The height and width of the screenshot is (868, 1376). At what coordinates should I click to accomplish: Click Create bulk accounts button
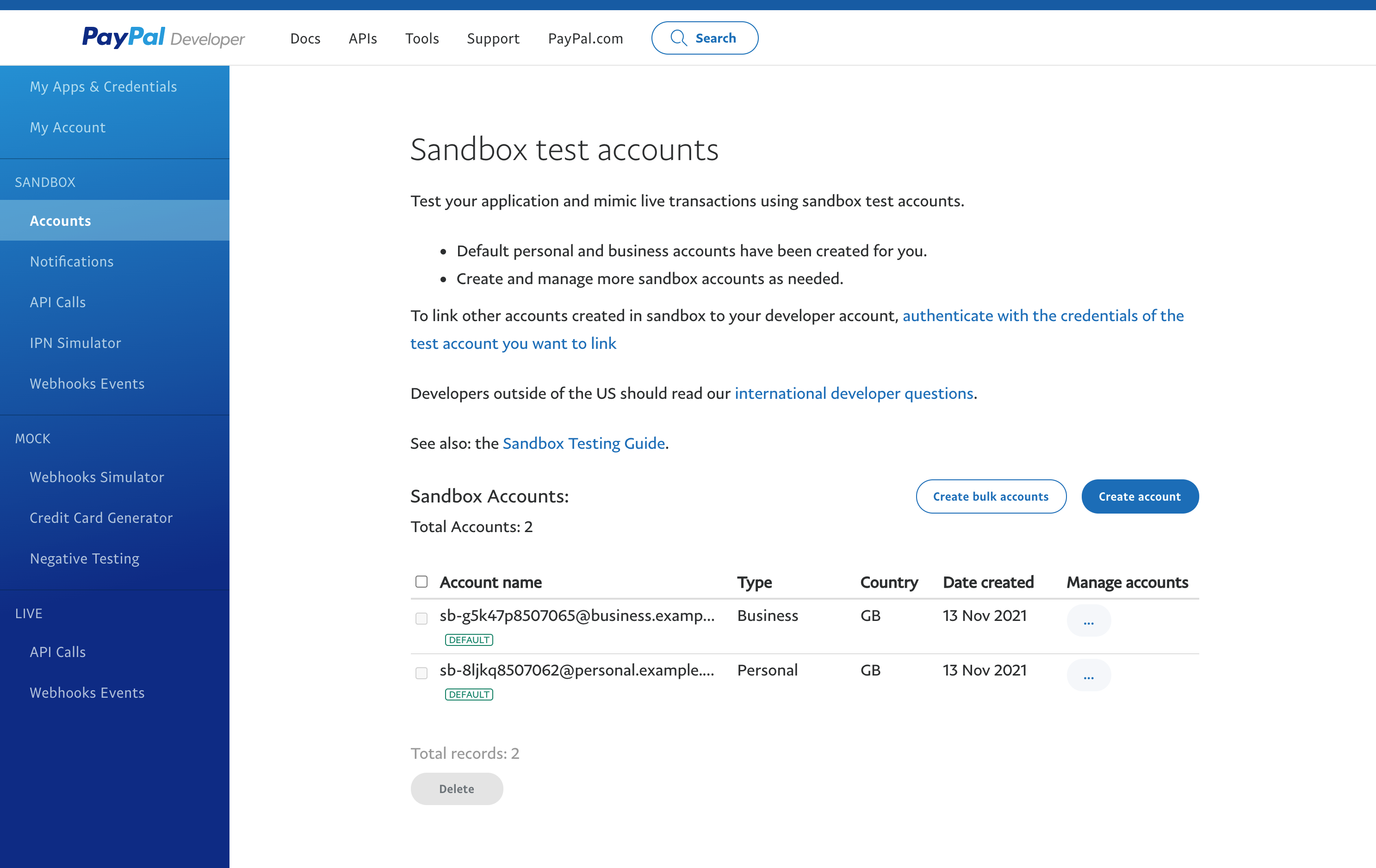[x=990, y=496]
